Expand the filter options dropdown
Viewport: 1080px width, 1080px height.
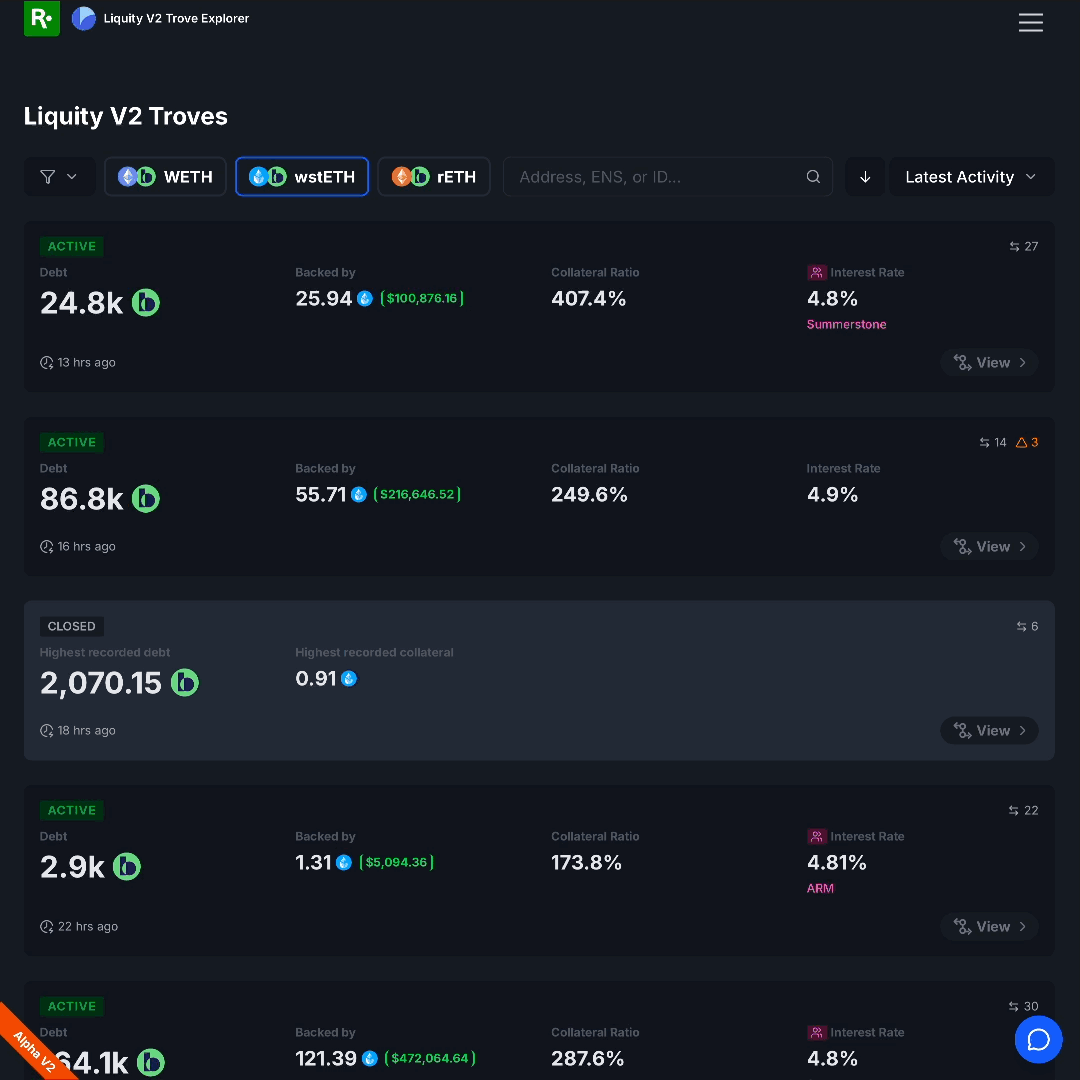coord(59,177)
